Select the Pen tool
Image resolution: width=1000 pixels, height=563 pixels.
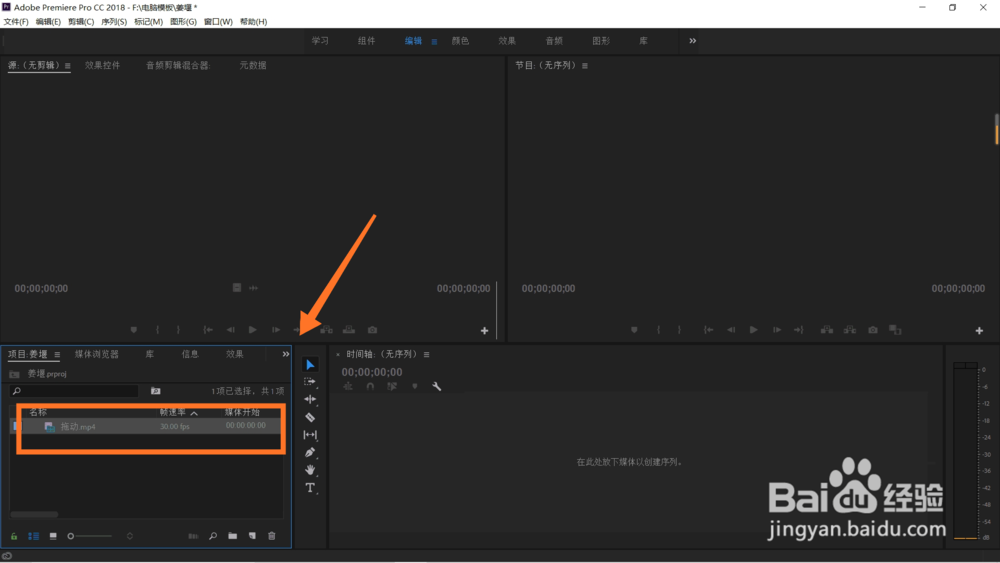(310, 452)
